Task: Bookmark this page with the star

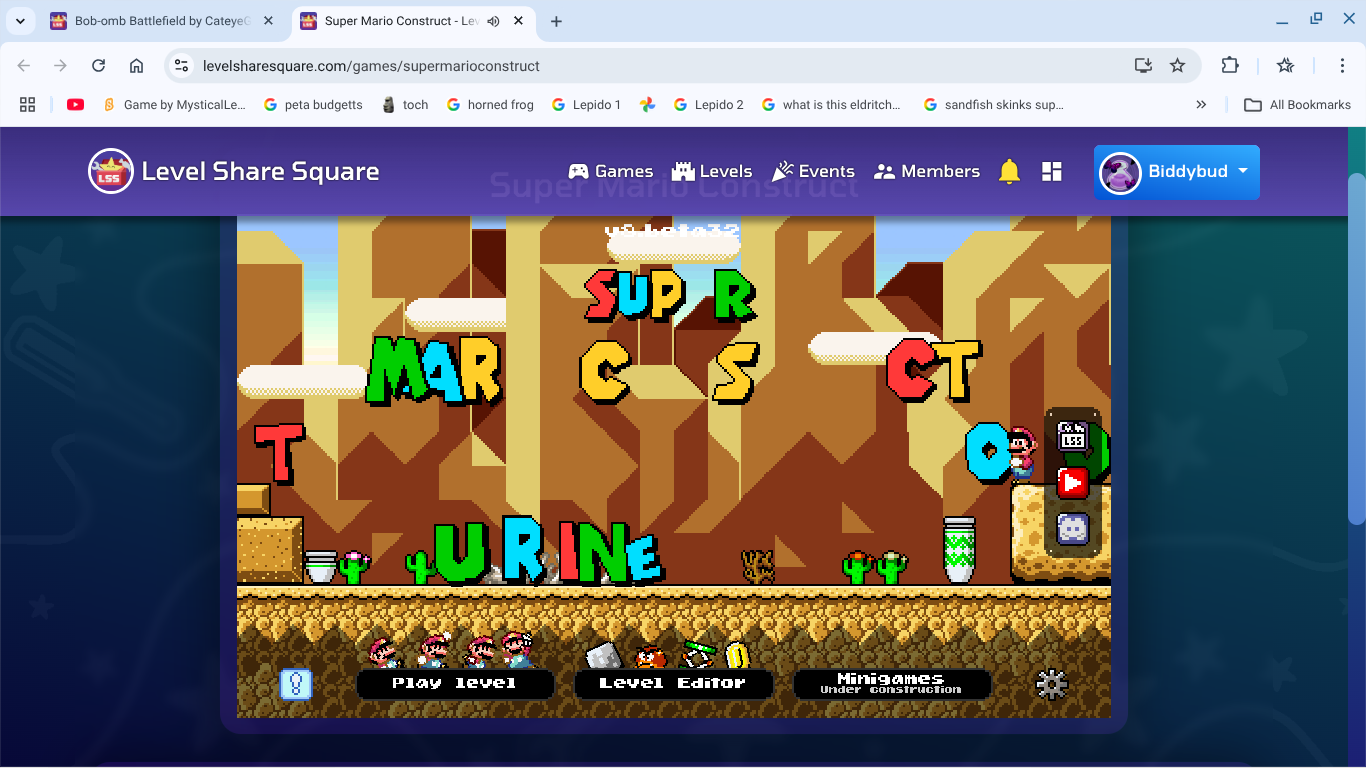Action: (1178, 65)
